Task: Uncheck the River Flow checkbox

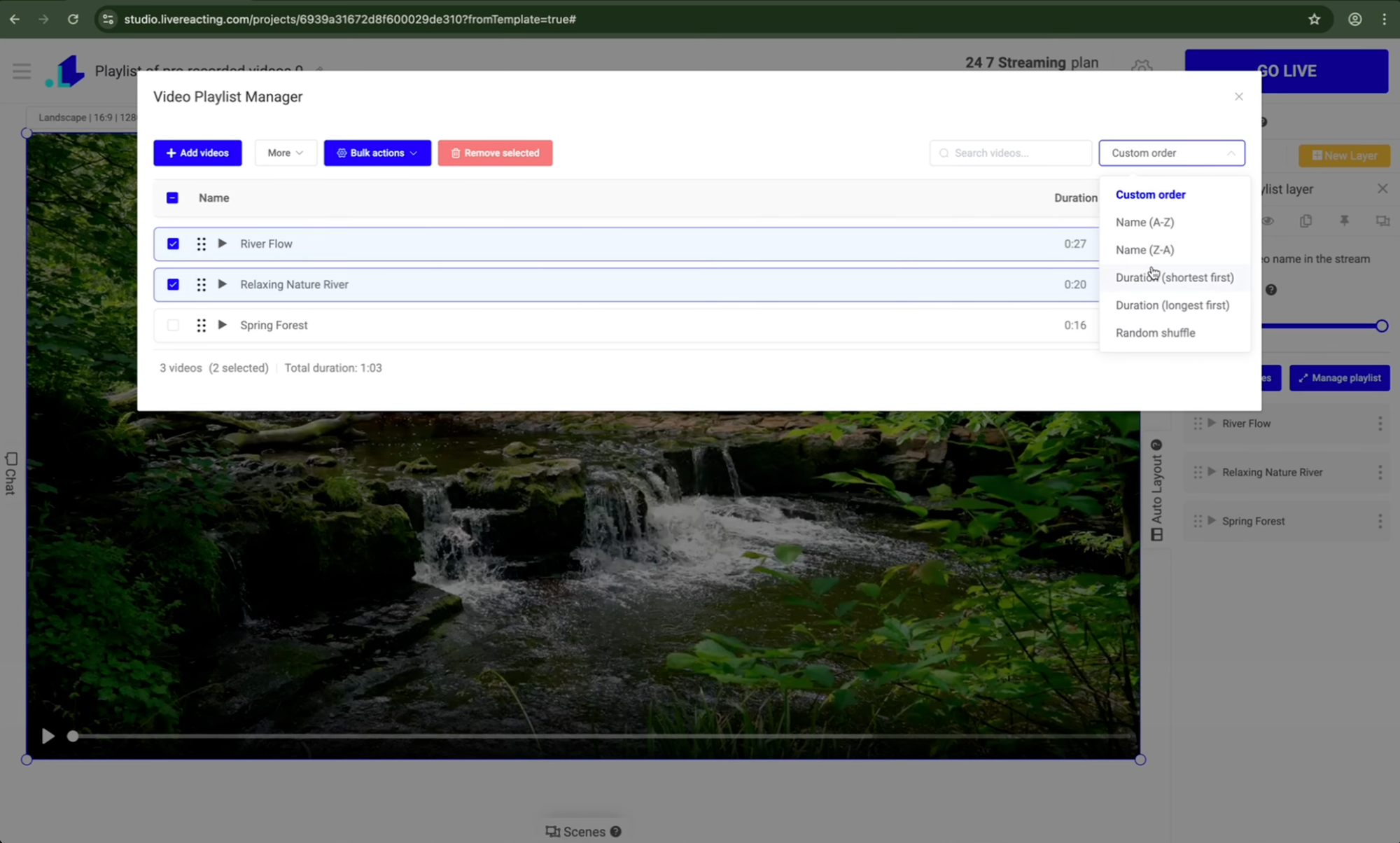Action: [x=173, y=244]
